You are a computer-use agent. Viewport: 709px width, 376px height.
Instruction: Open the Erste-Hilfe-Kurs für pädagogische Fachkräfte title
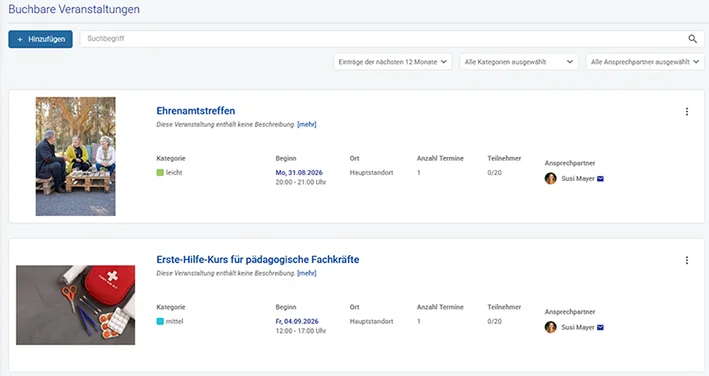(x=258, y=260)
